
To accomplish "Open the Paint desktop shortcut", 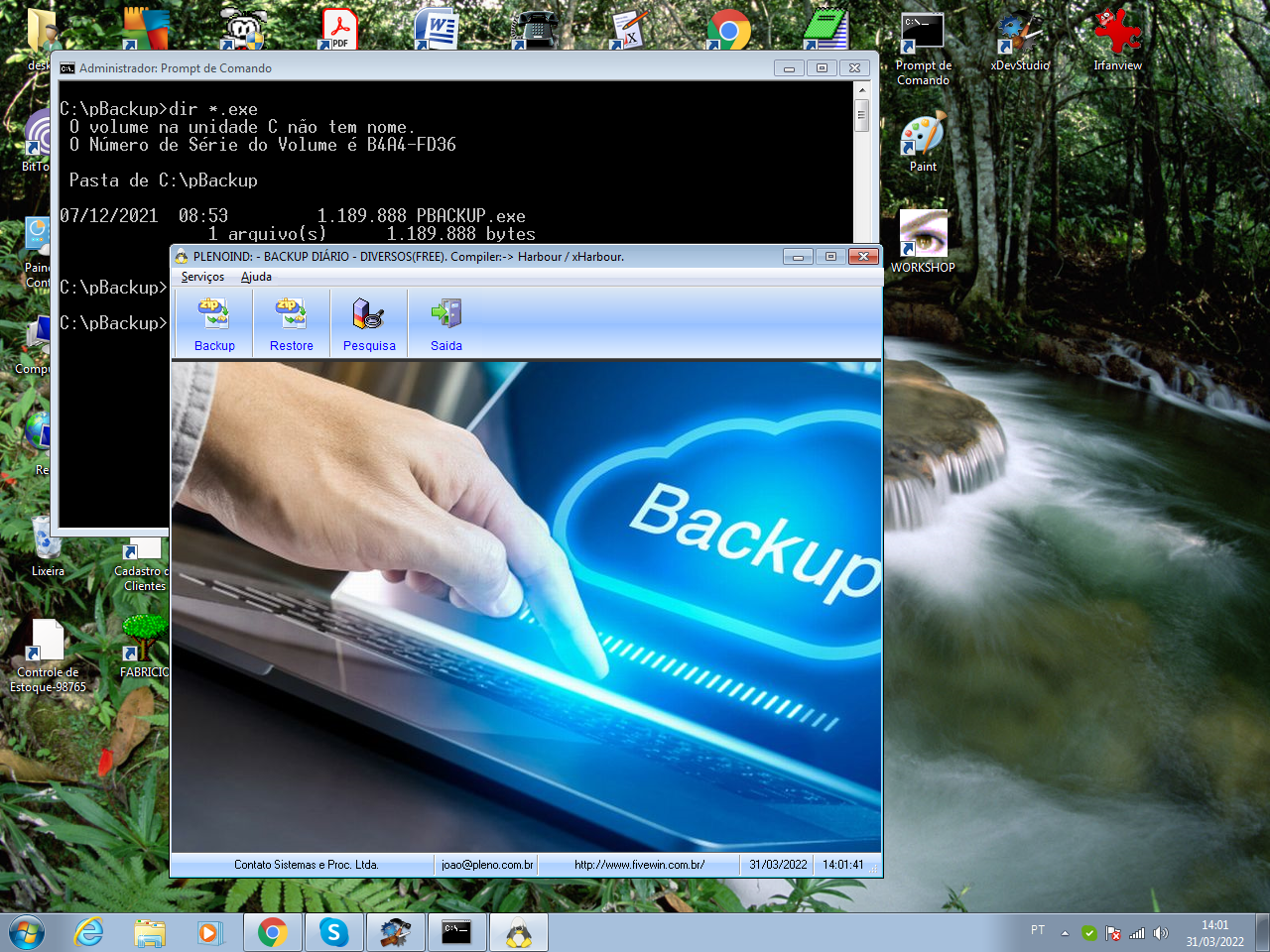I will click(923, 139).
